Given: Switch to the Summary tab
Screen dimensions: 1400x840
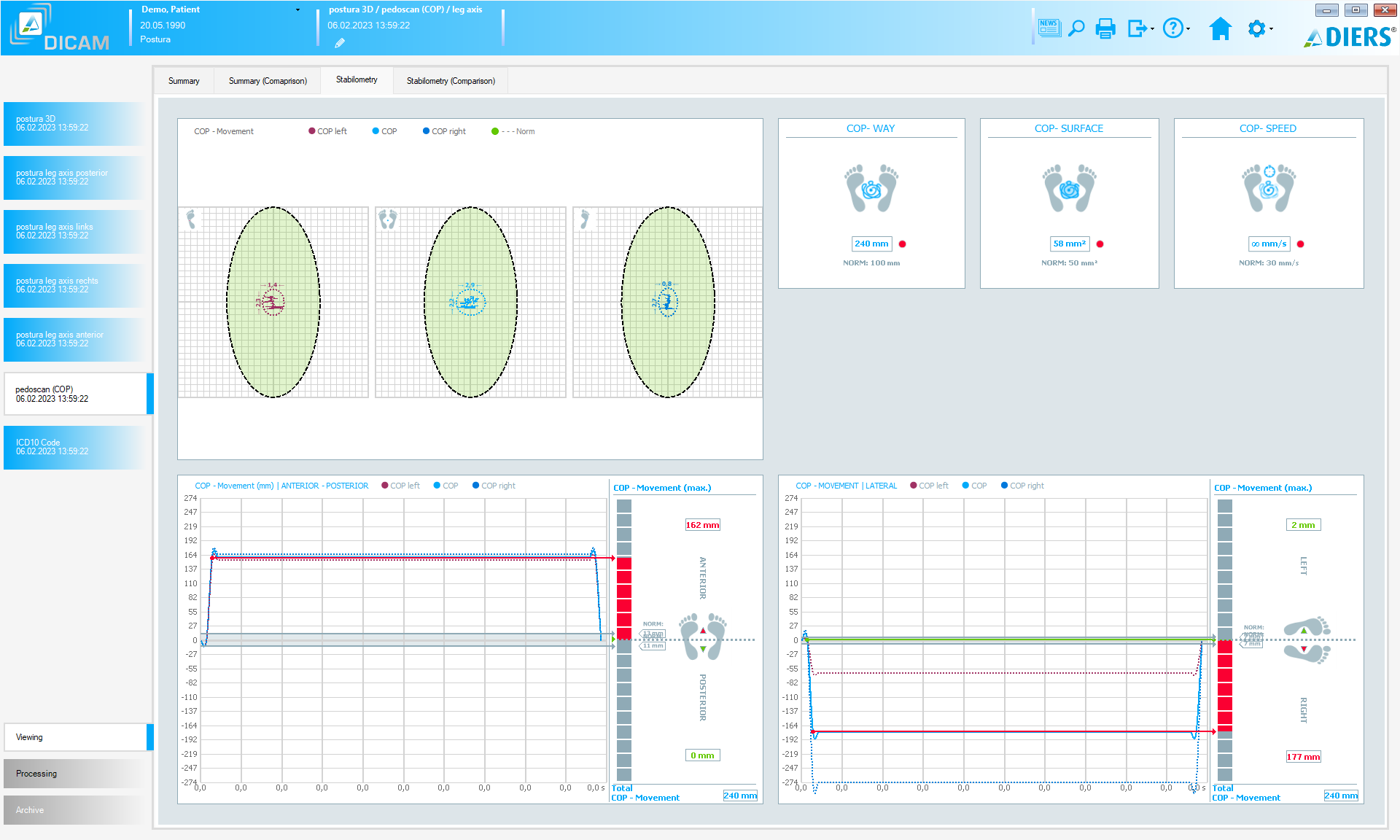Looking at the screenshot, I should tap(184, 81).
